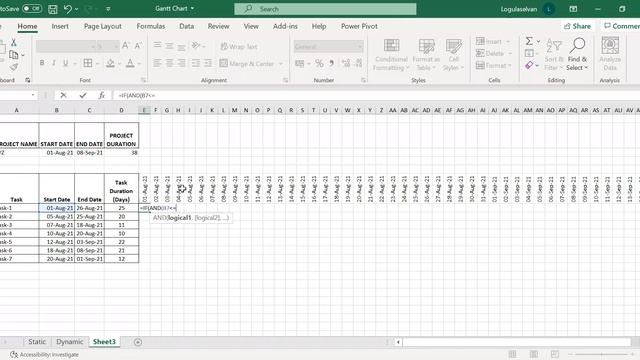This screenshot has width=640, height=360.
Task: Open the Ribbon Display Options icon
Action: click(x=573, y=9)
